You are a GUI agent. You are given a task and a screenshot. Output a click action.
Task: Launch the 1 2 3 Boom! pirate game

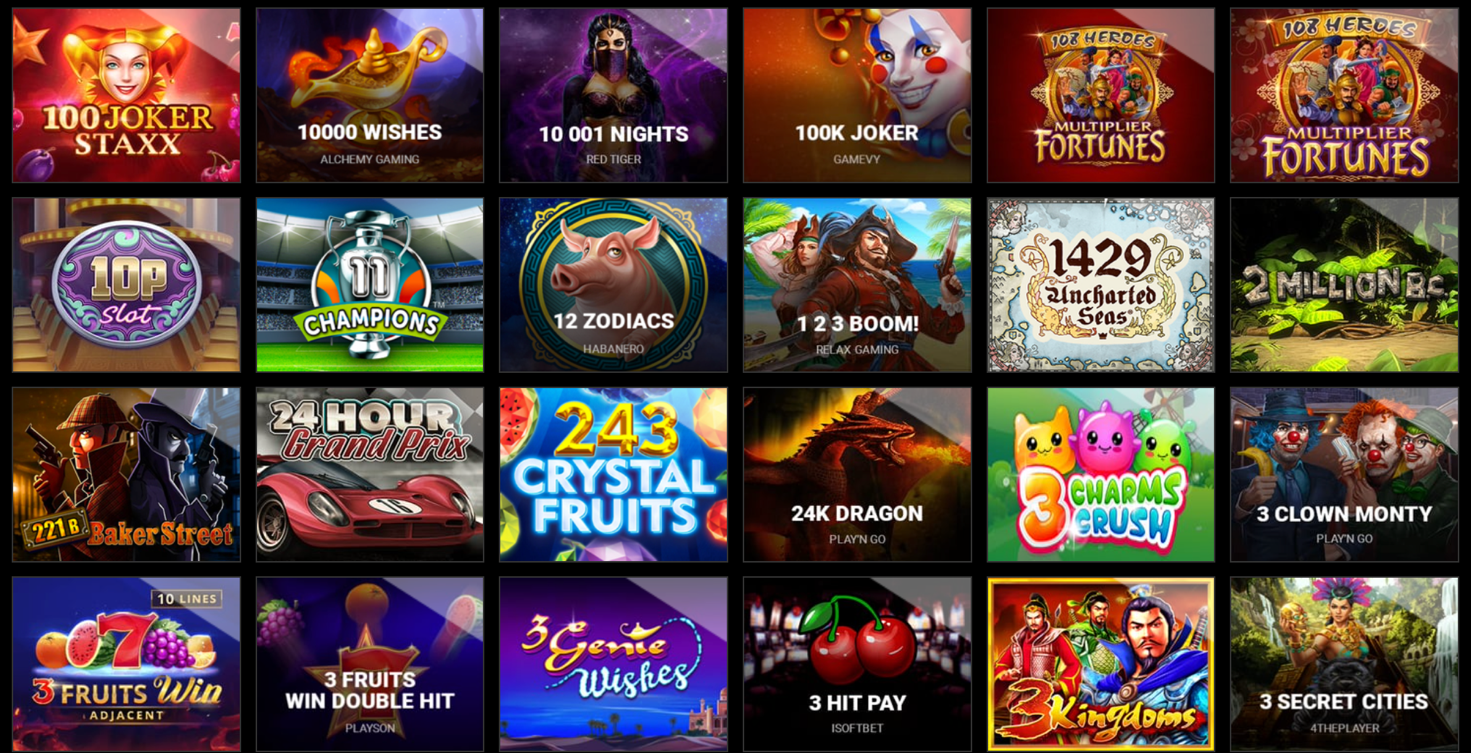(x=857, y=285)
